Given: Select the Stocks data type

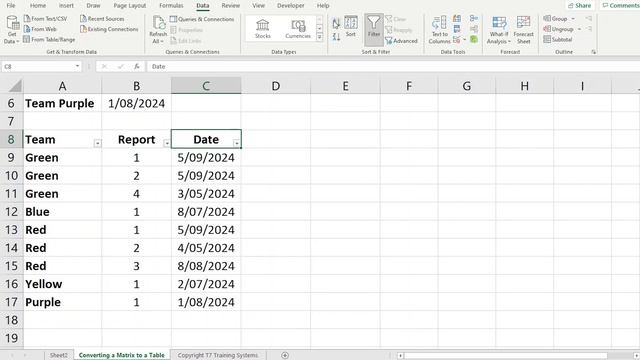Looking at the screenshot, I should (x=262, y=29).
